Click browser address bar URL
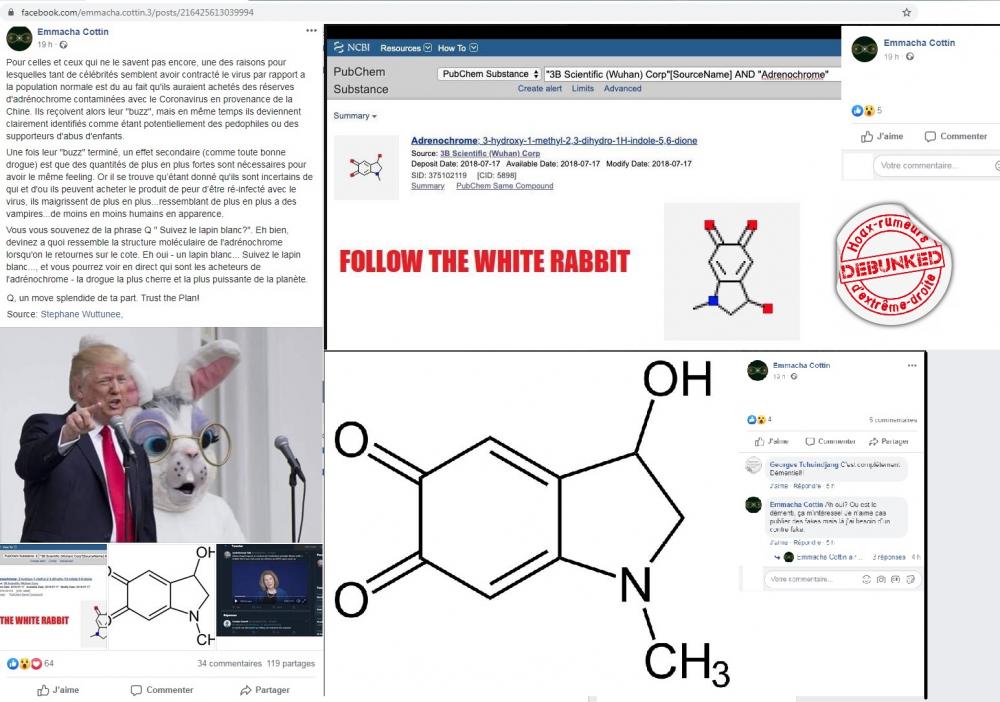 point(137,12)
